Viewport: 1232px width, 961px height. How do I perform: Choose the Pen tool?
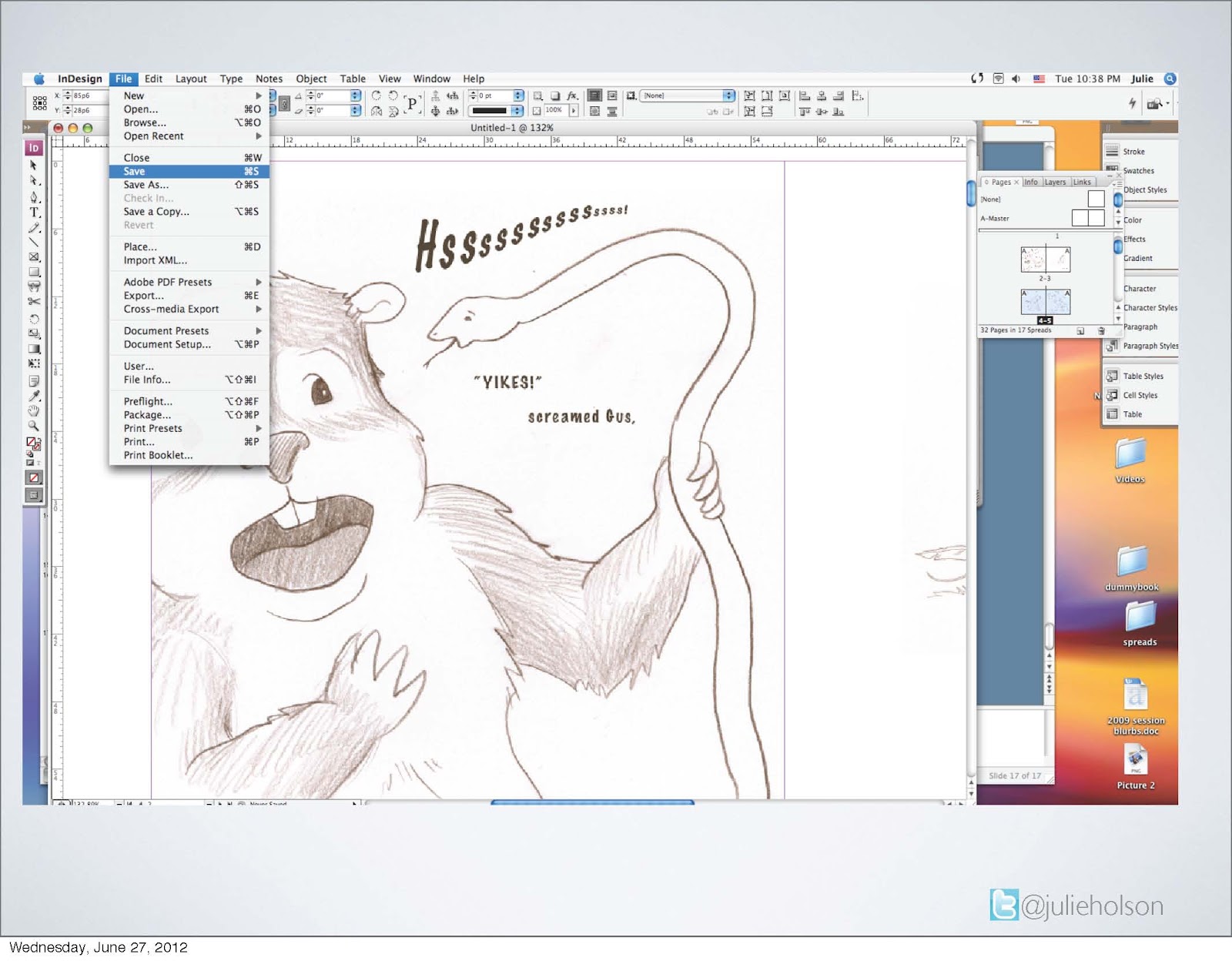pos(34,197)
